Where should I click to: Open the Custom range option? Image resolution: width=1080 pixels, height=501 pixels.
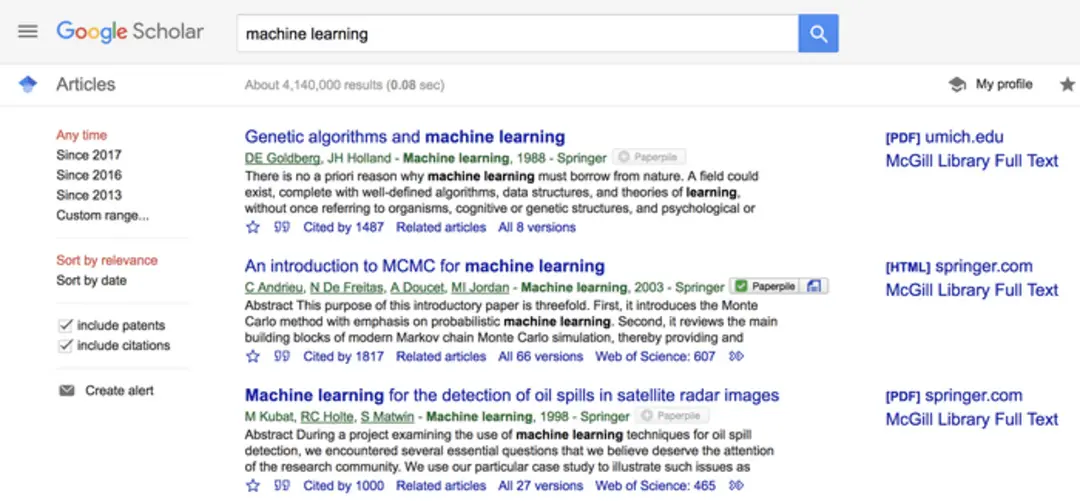[103, 215]
